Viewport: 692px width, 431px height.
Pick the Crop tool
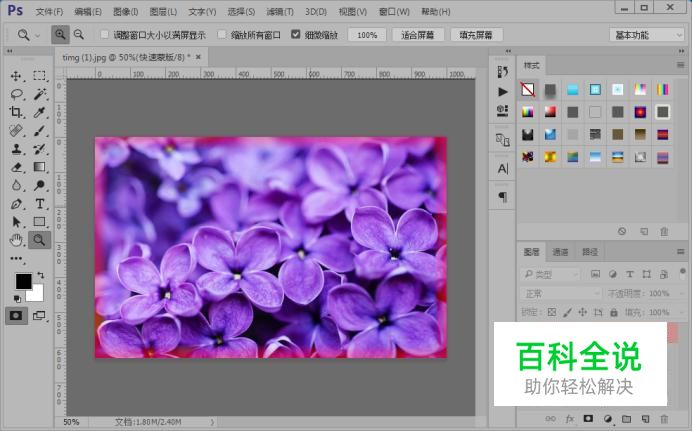tap(16, 112)
